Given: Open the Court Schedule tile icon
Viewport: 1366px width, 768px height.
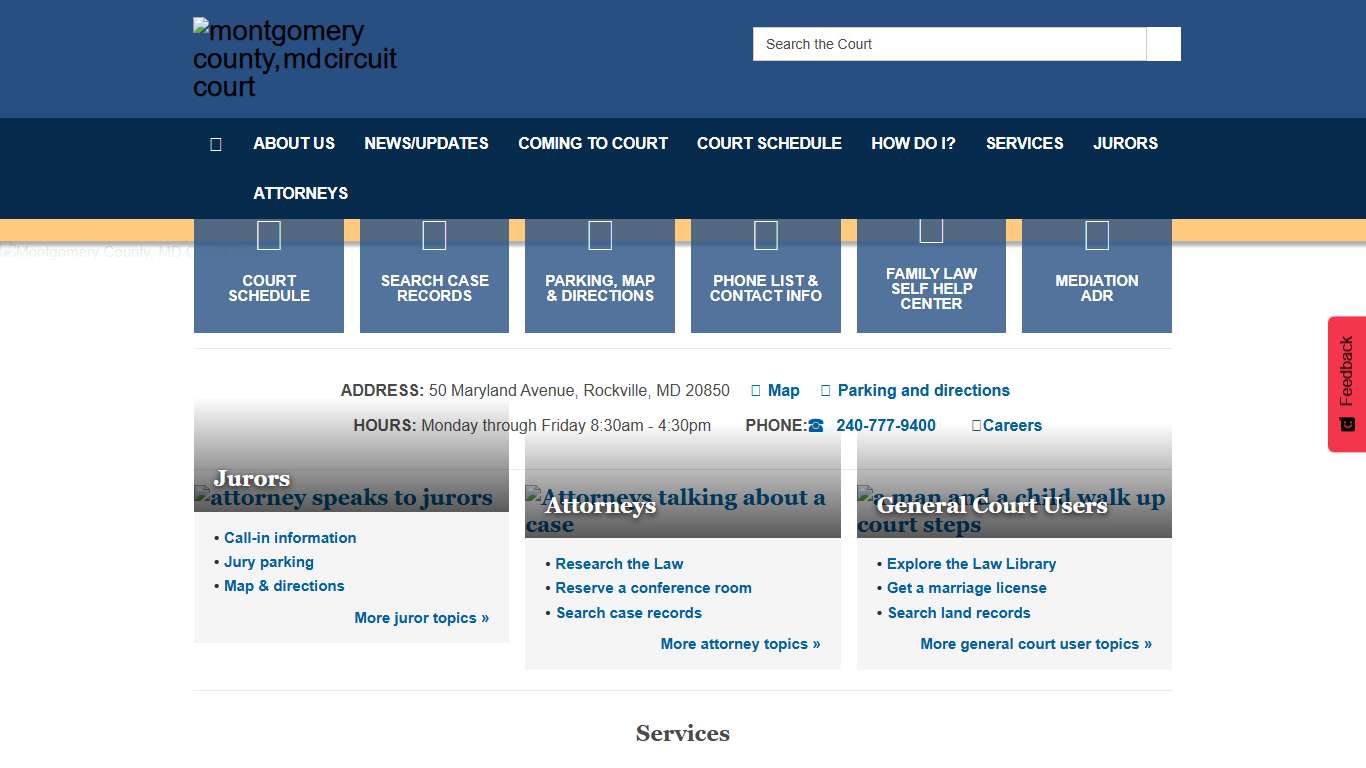Looking at the screenshot, I should (268, 236).
